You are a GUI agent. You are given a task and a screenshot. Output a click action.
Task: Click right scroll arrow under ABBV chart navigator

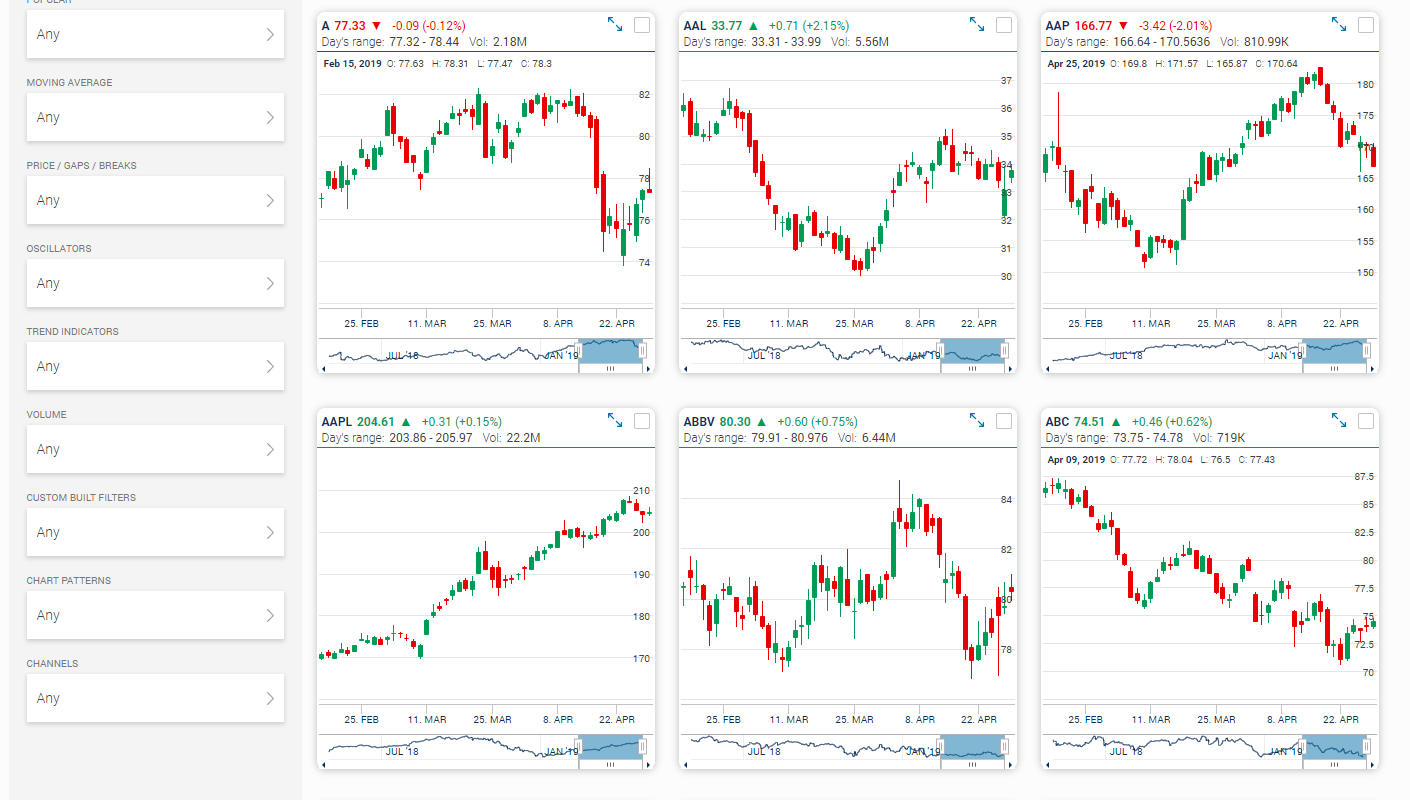(x=1012, y=765)
